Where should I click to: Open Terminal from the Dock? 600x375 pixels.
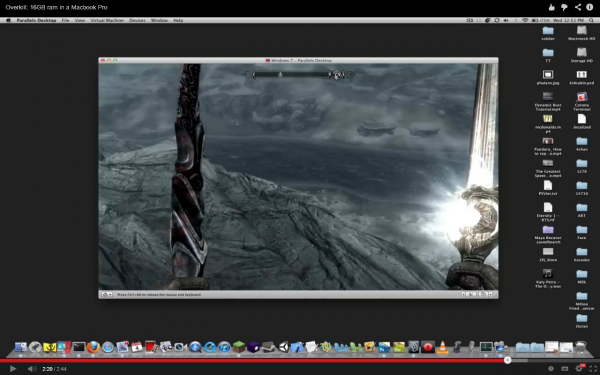(79, 347)
